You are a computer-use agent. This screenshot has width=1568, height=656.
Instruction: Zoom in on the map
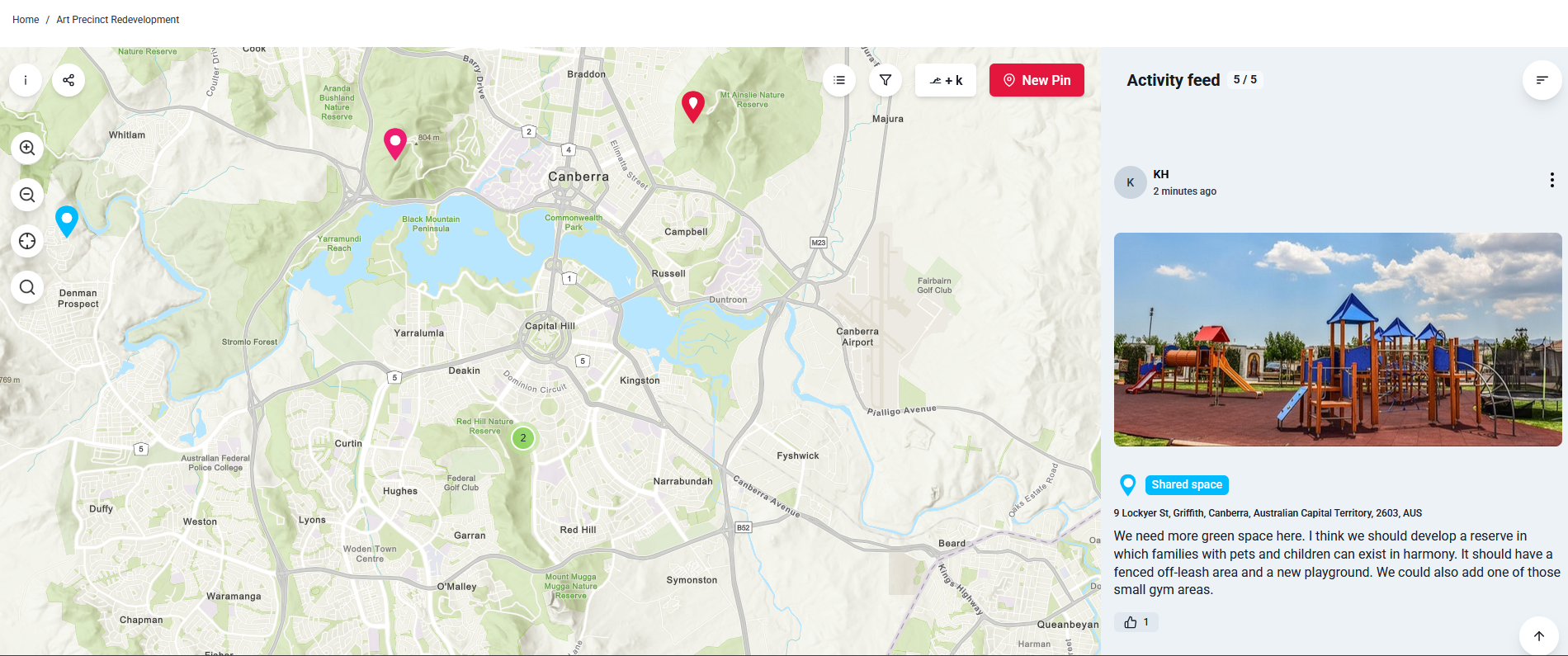click(27, 148)
